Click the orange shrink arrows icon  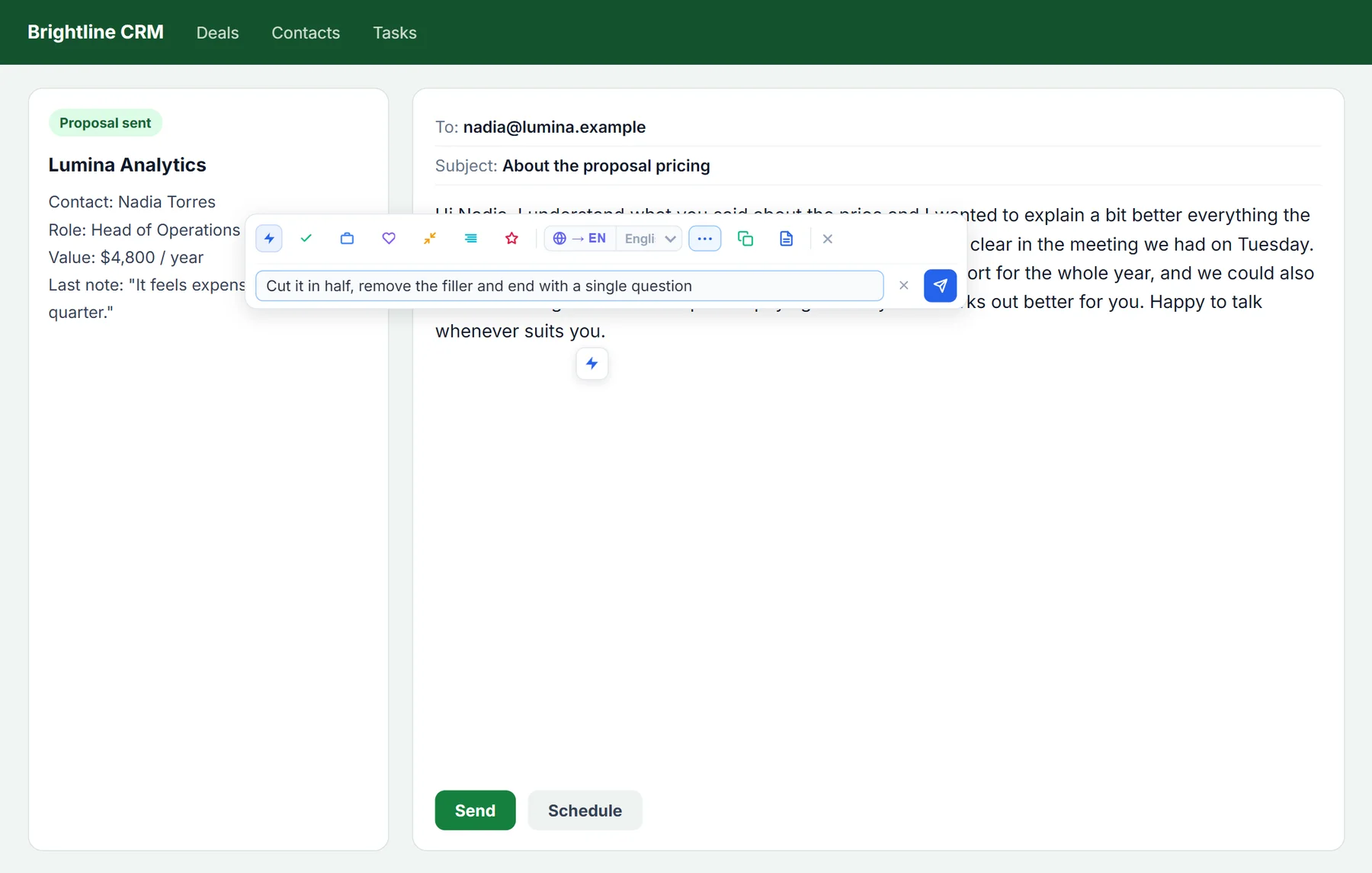click(430, 239)
